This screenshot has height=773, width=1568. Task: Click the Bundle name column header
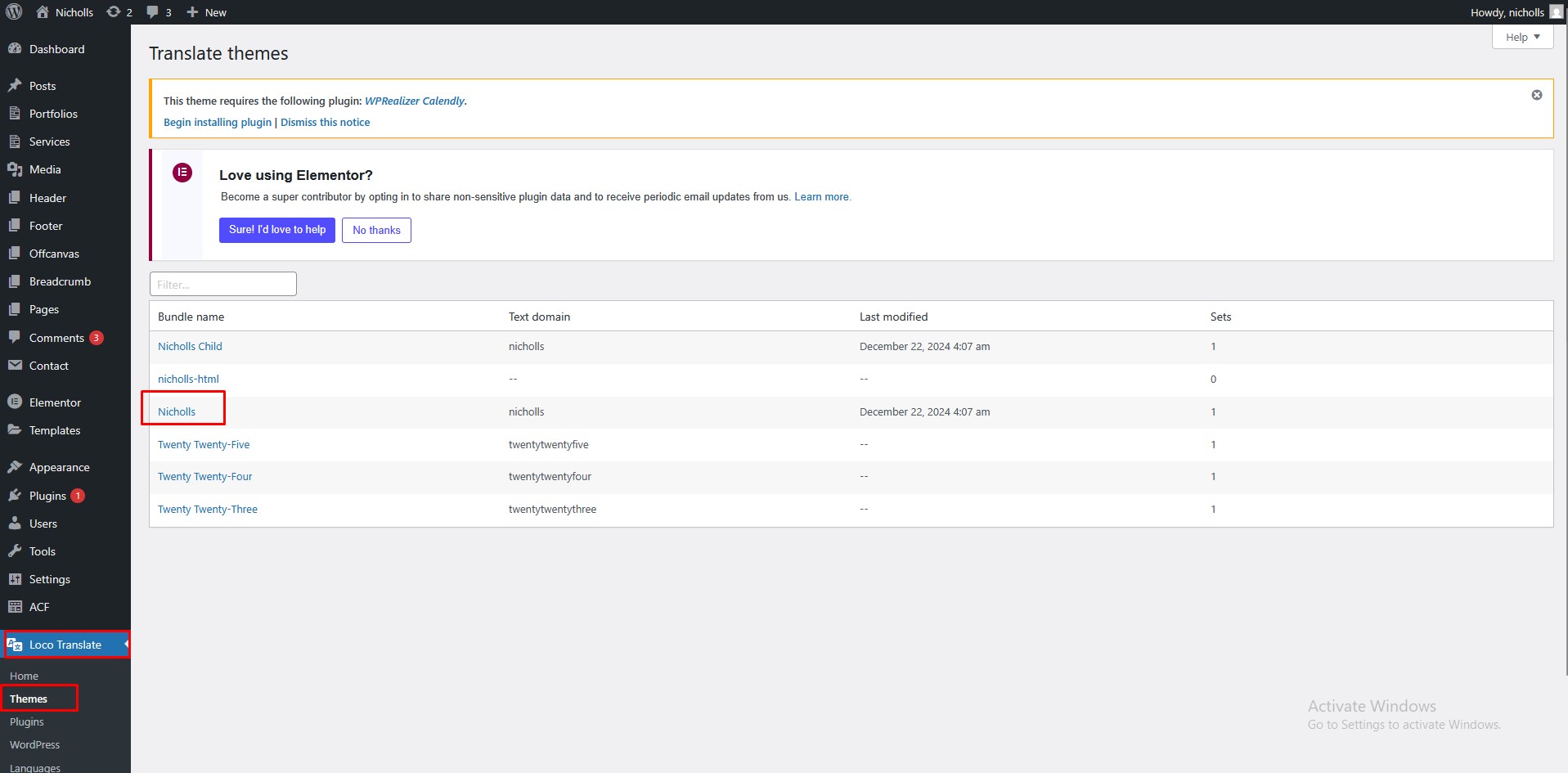pos(191,317)
